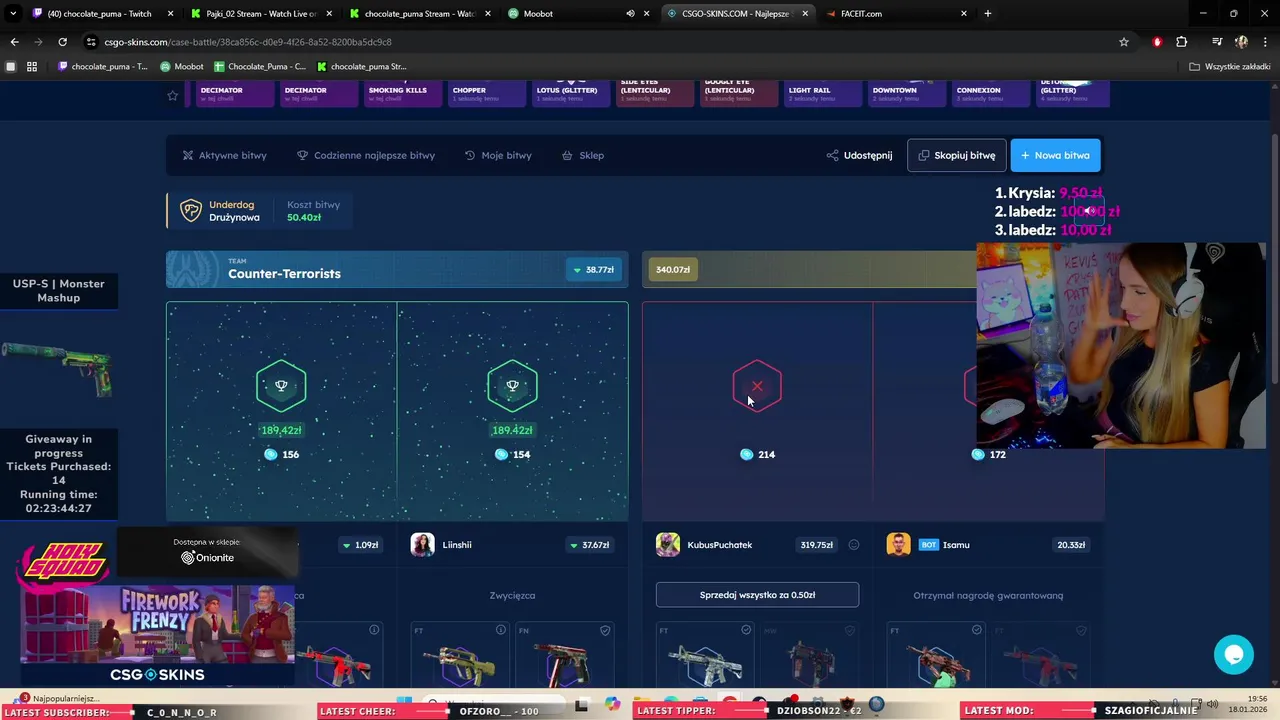The width and height of the screenshot is (1280, 720).
Task: Click the LIGHT RAIL drop in the ticker
Action: (x=822, y=93)
